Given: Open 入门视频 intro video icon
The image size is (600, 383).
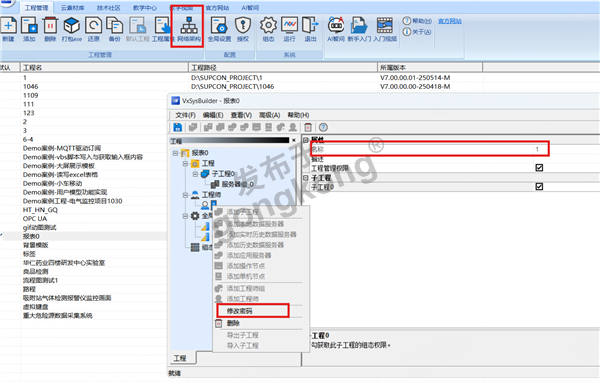Looking at the screenshot, I should tap(385, 26).
